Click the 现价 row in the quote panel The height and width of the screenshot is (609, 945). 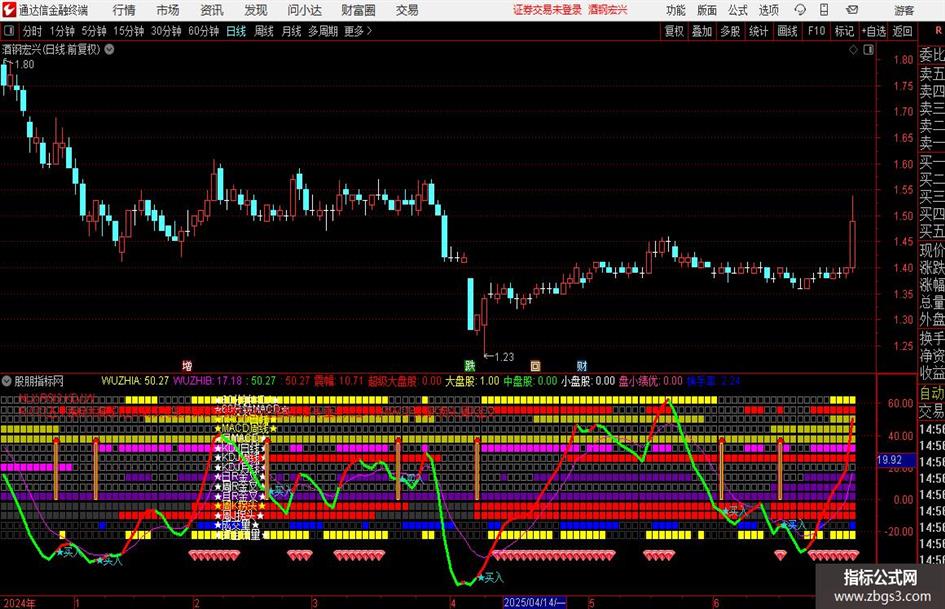pyautogui.click(x=931, y=250)
